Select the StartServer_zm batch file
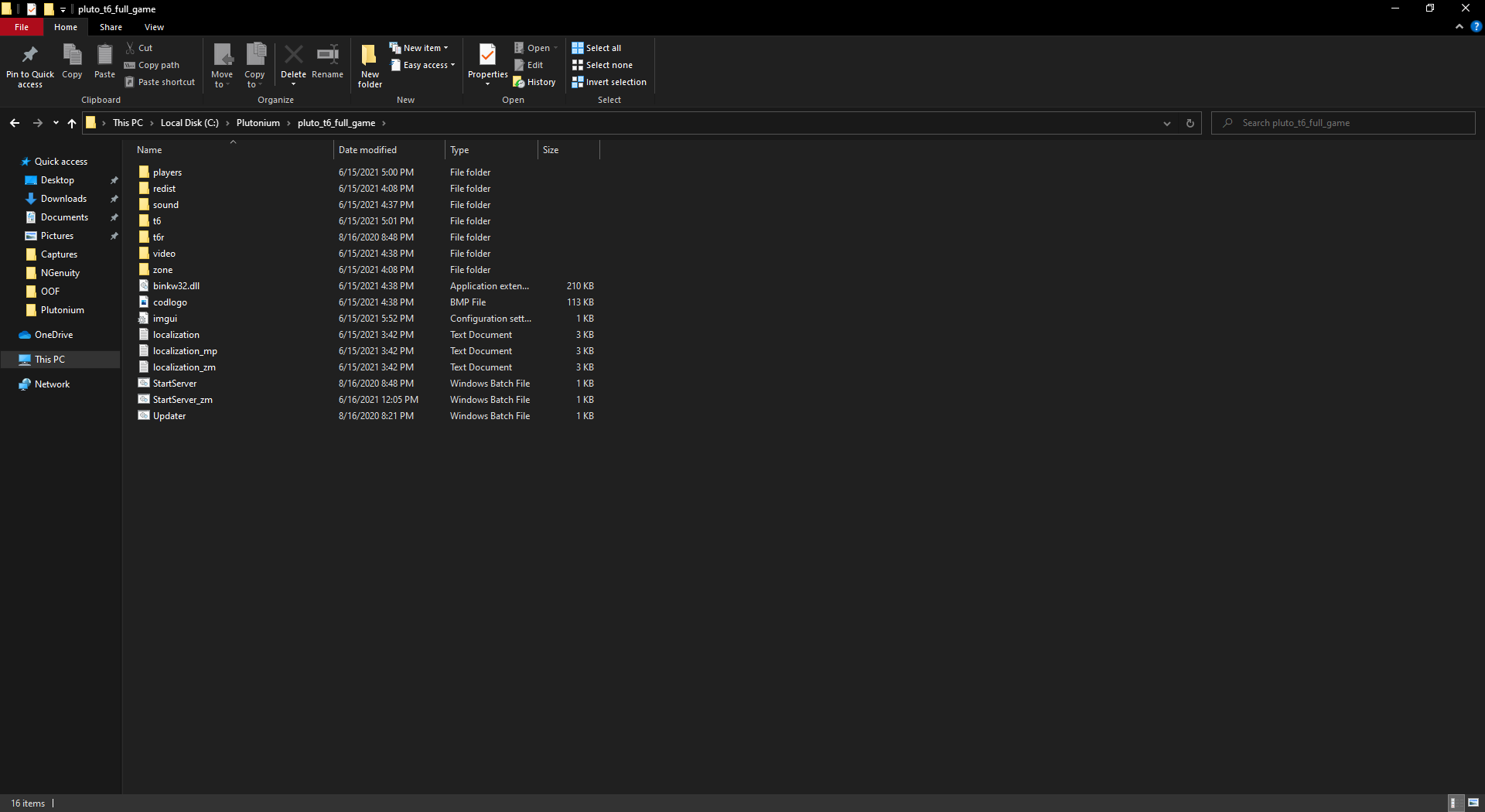This screenshot has width=1485, height=812. (183, 400)
